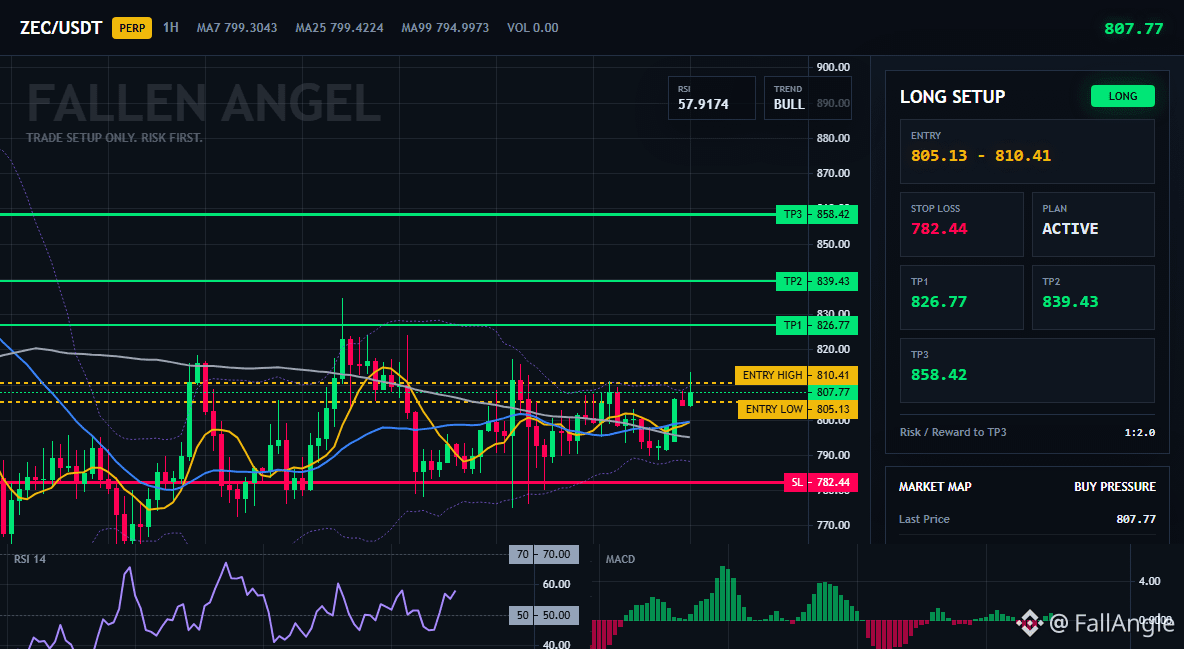Click the ENTRY LOW chart tag
This screenshot has width=1184, height=649.
[x=773, y=409]
